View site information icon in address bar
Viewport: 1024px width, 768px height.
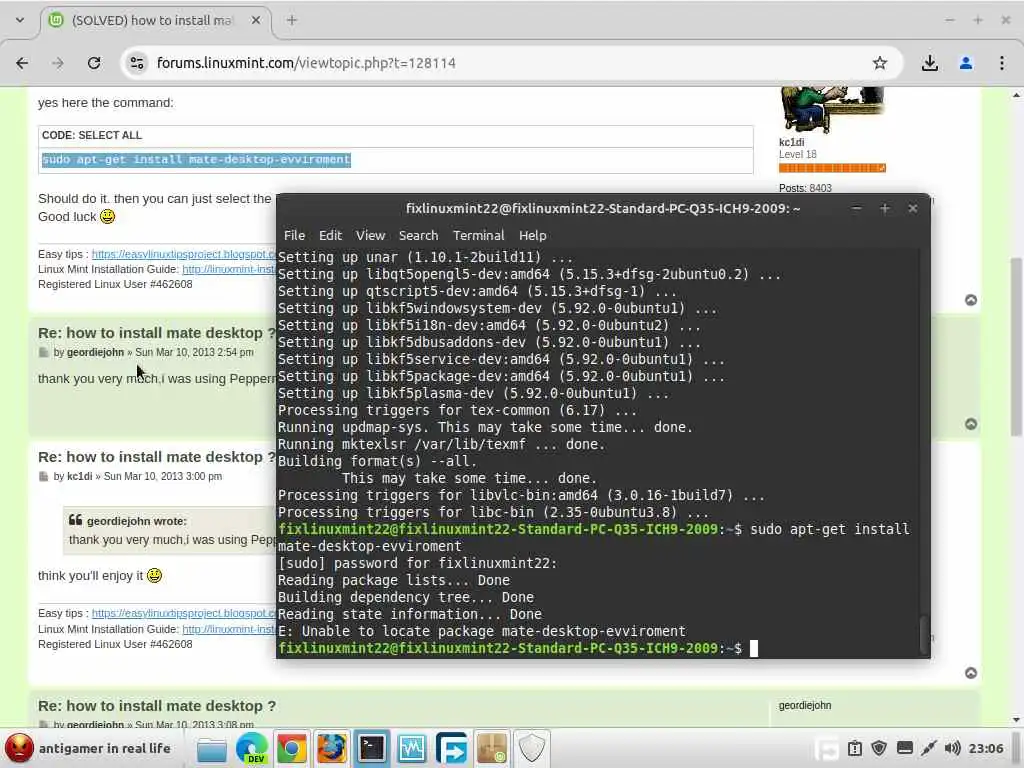[x=136, y=63]
